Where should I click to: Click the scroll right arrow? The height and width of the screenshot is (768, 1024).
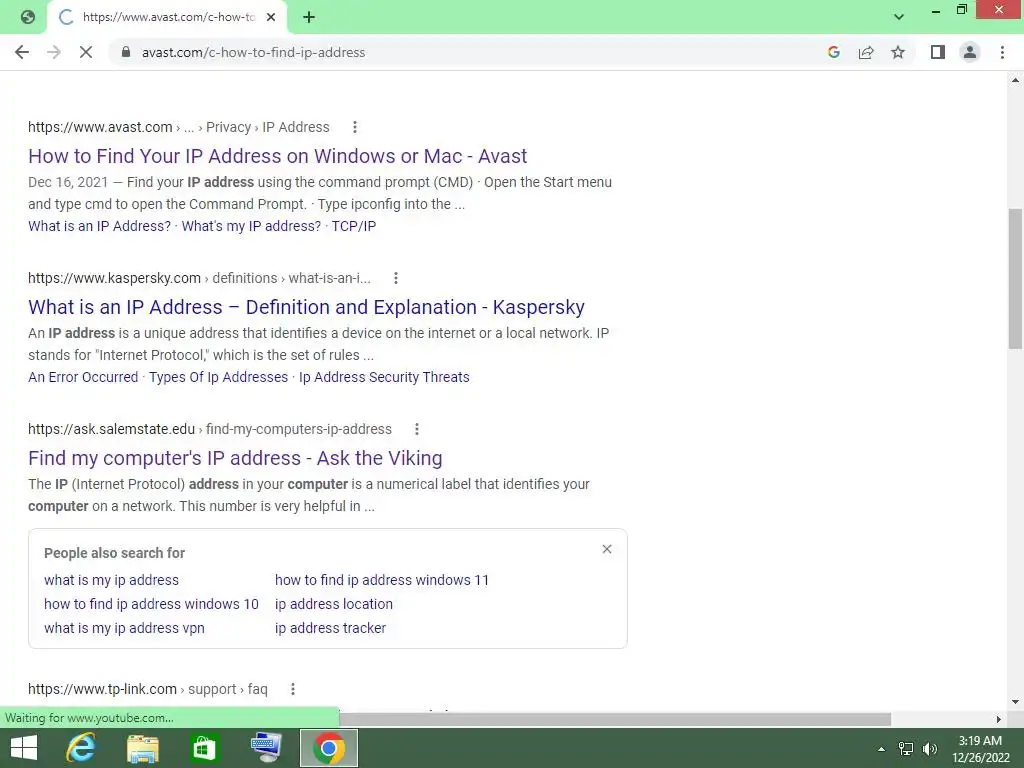pyautogui.click(x=999, y=719)
